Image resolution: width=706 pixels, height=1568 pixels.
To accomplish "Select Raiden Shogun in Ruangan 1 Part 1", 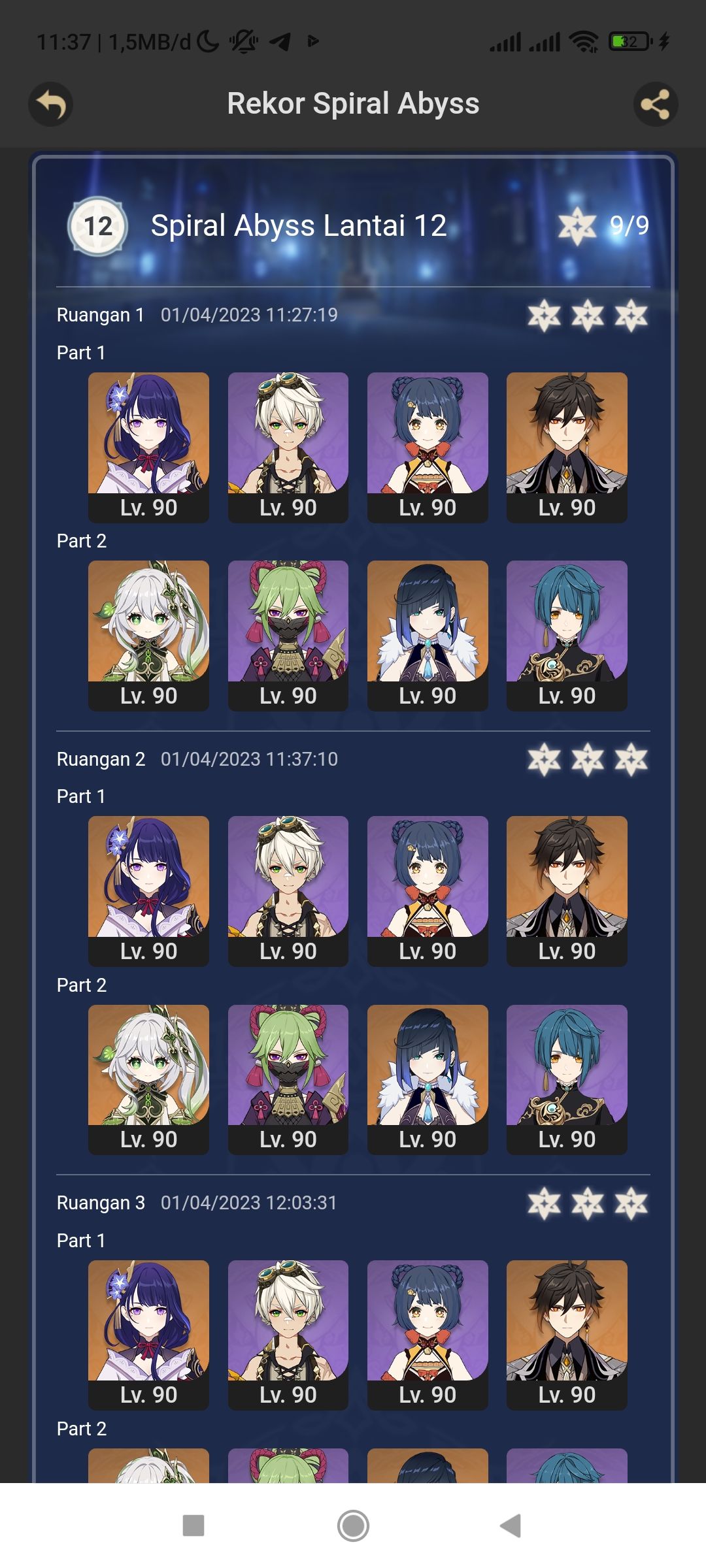I will click(148, 448).
